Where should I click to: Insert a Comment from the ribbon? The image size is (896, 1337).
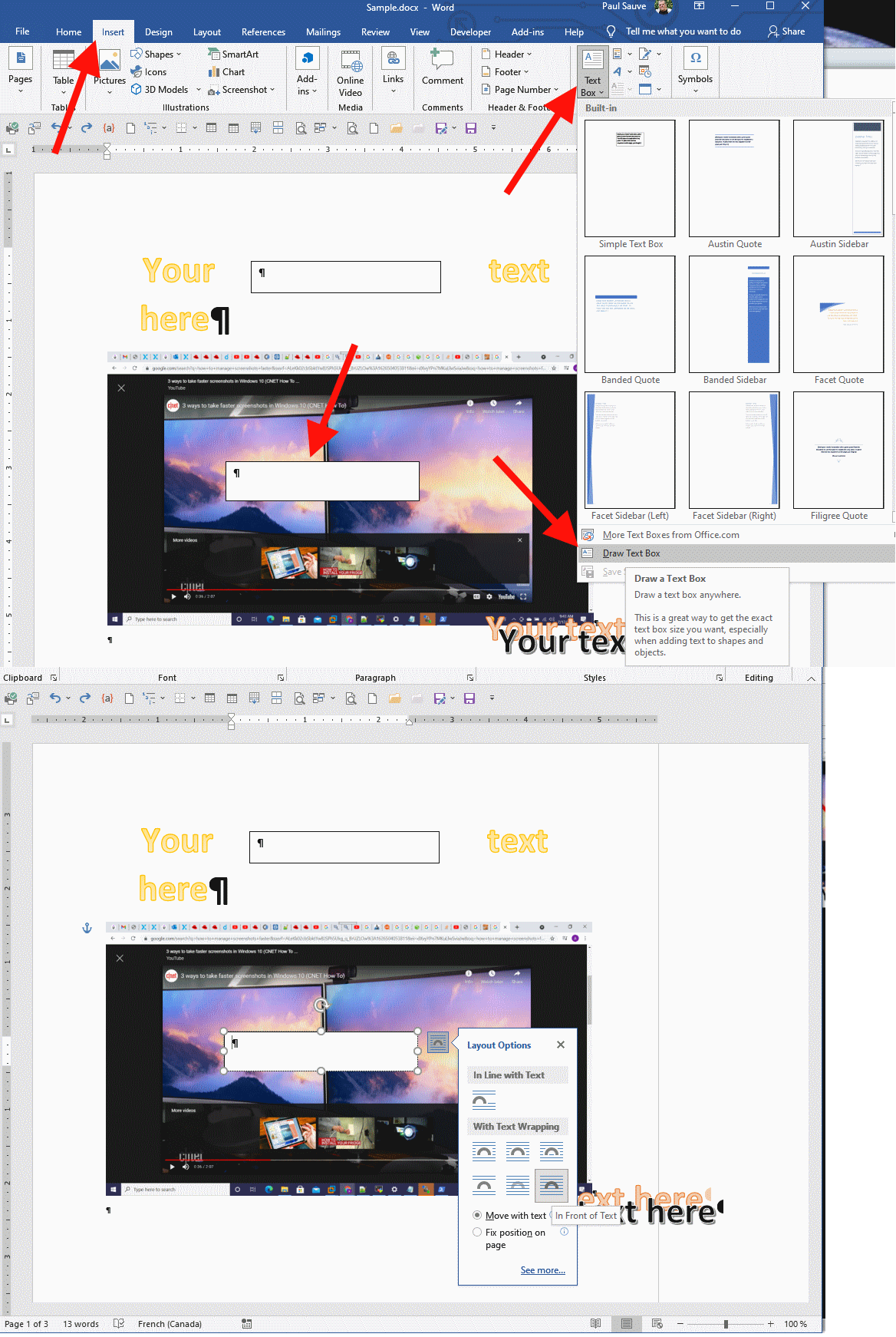pyautogui.click(x=442, y=68)
